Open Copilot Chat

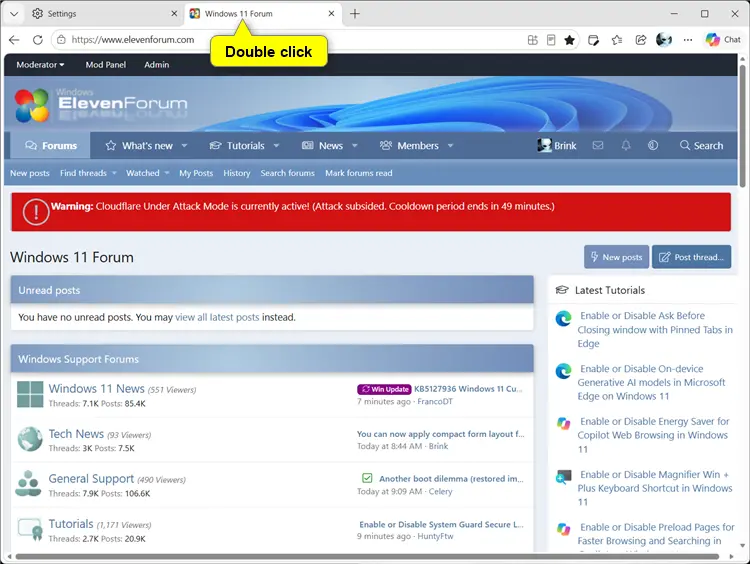(723, 40)
